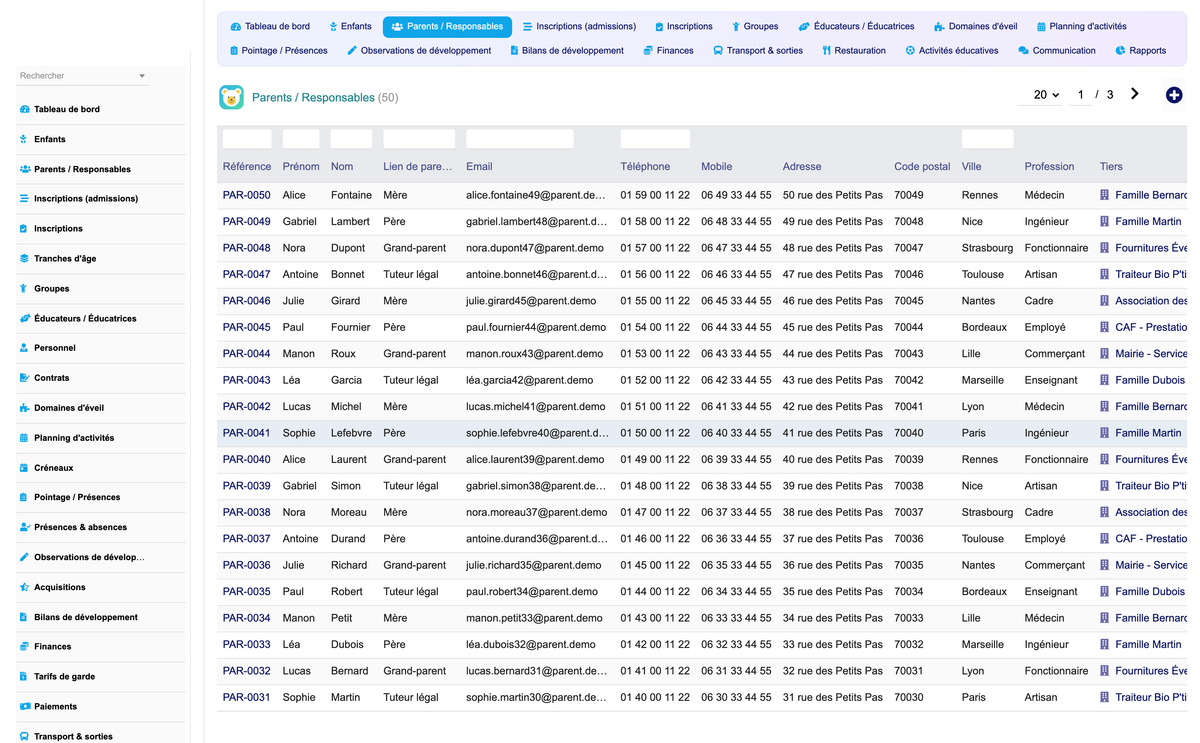Viewport: 1200px width, 743px height.
Task: Open the Rechercher dropdown in sidebar
Action: pos(83,76)
